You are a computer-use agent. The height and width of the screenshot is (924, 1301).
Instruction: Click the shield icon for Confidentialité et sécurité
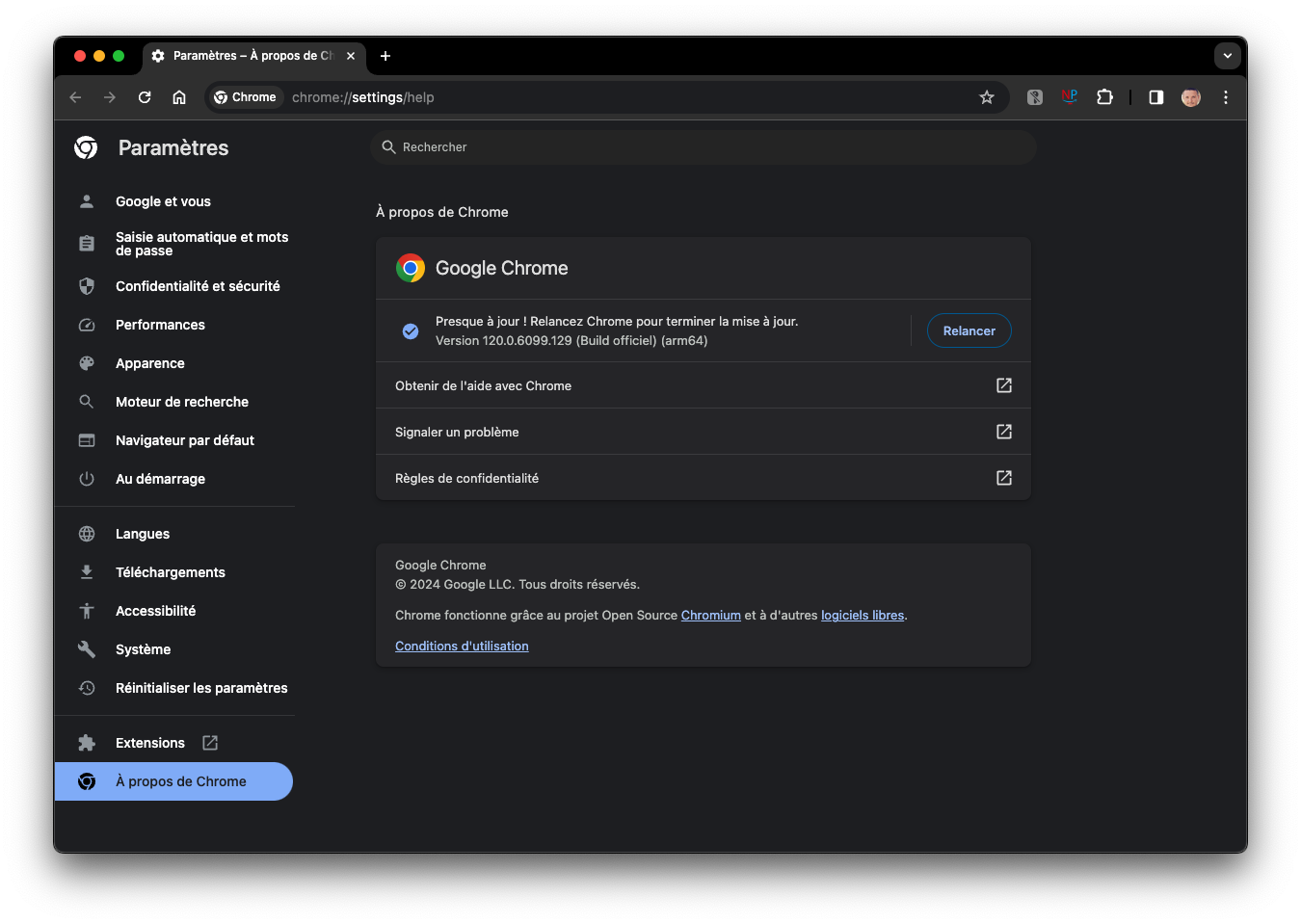click(87, 286)
